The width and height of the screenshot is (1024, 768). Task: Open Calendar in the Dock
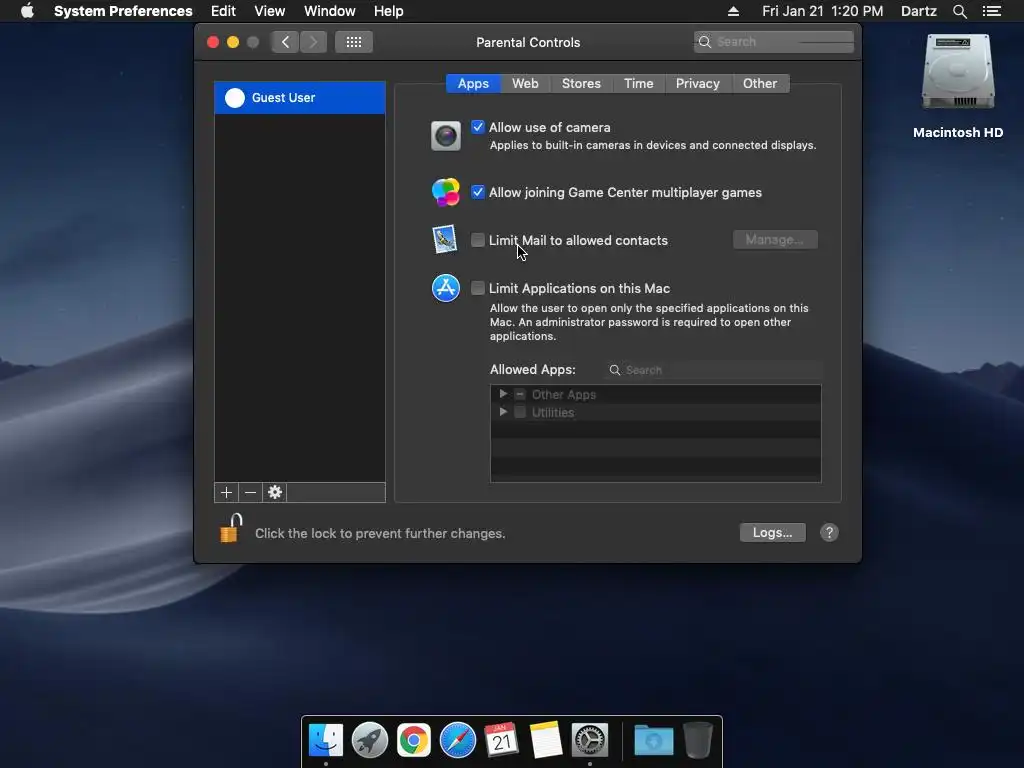(x=502, y=741)
